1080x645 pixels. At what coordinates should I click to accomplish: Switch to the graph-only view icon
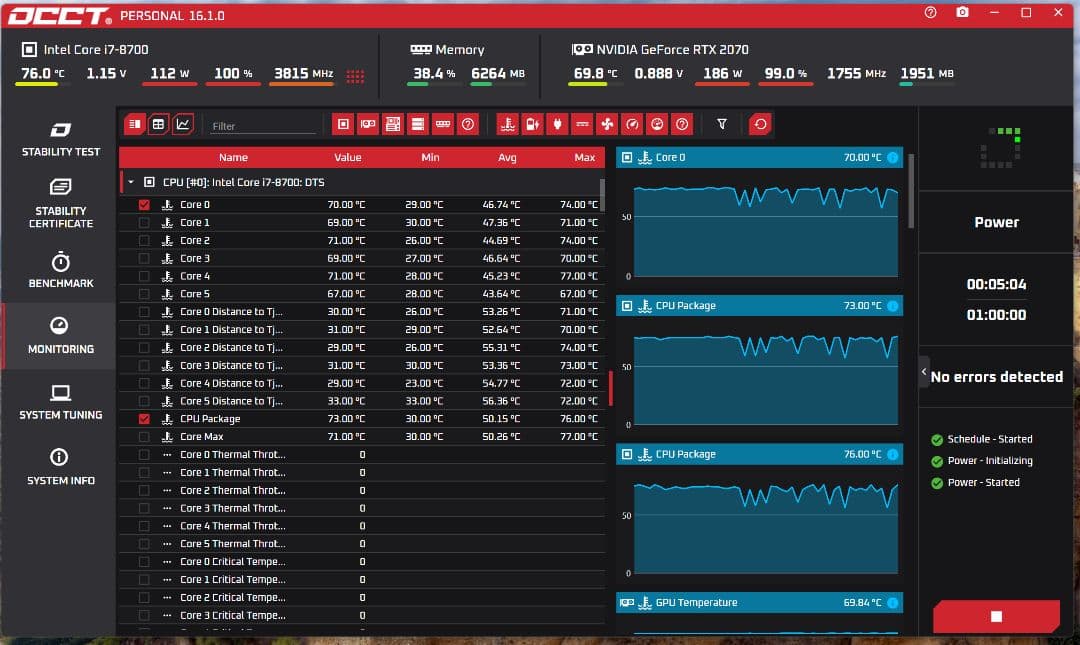click(x=183, y=124)
